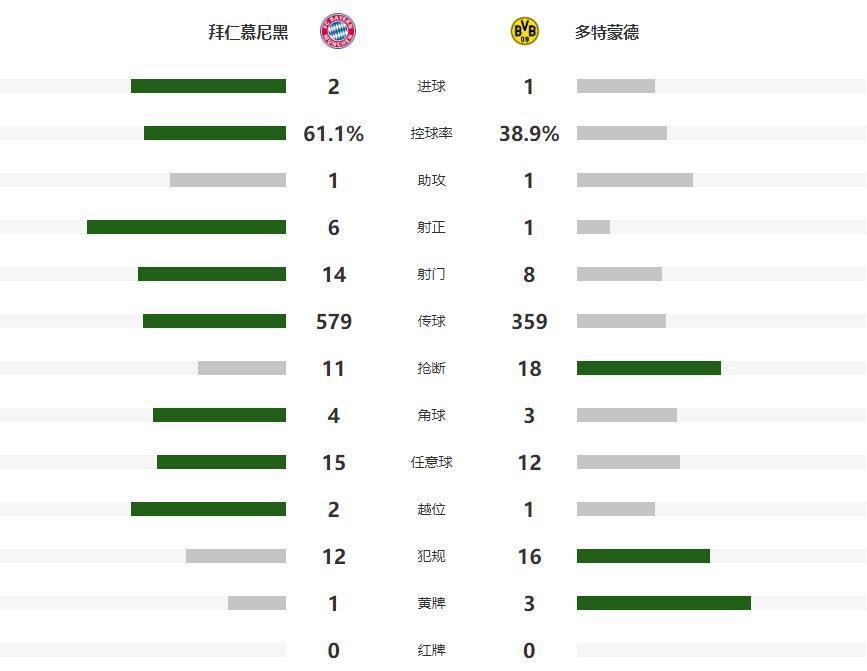Click Dortmund's 359 passes value
This screenshot has height=671, width=867.
coord(529,321)
